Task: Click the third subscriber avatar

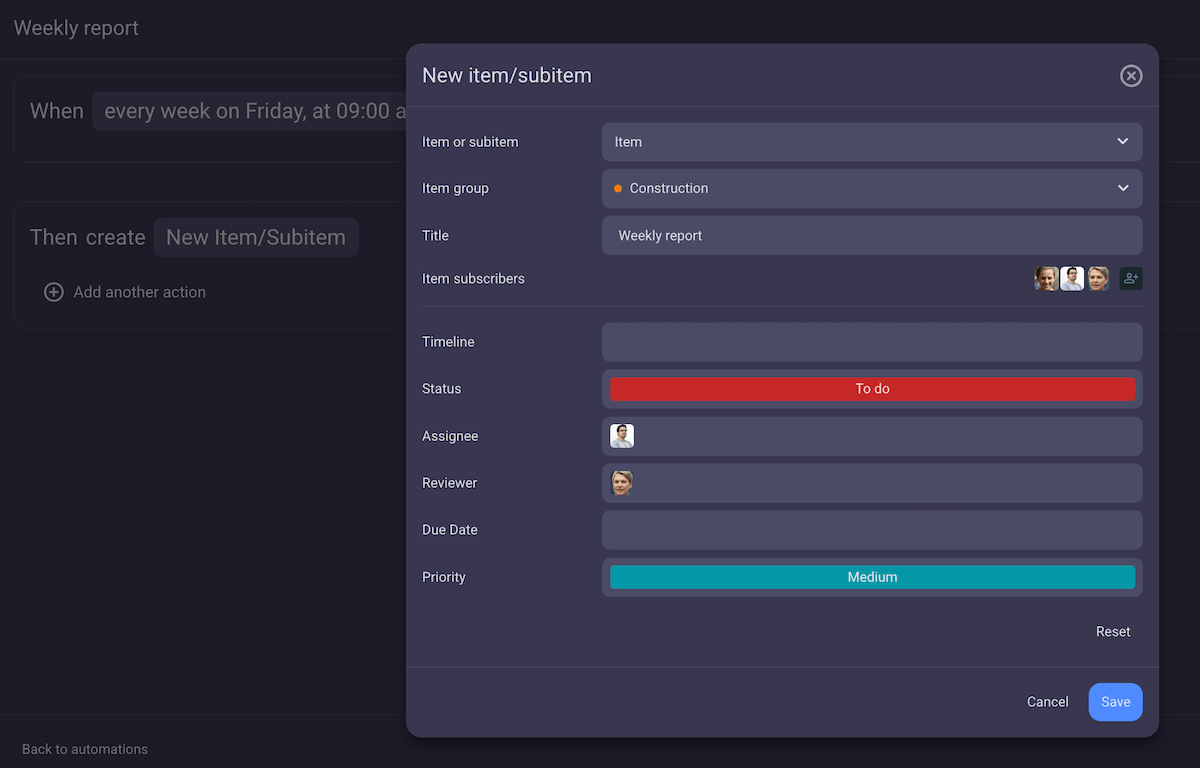Action: (1098, 279)
